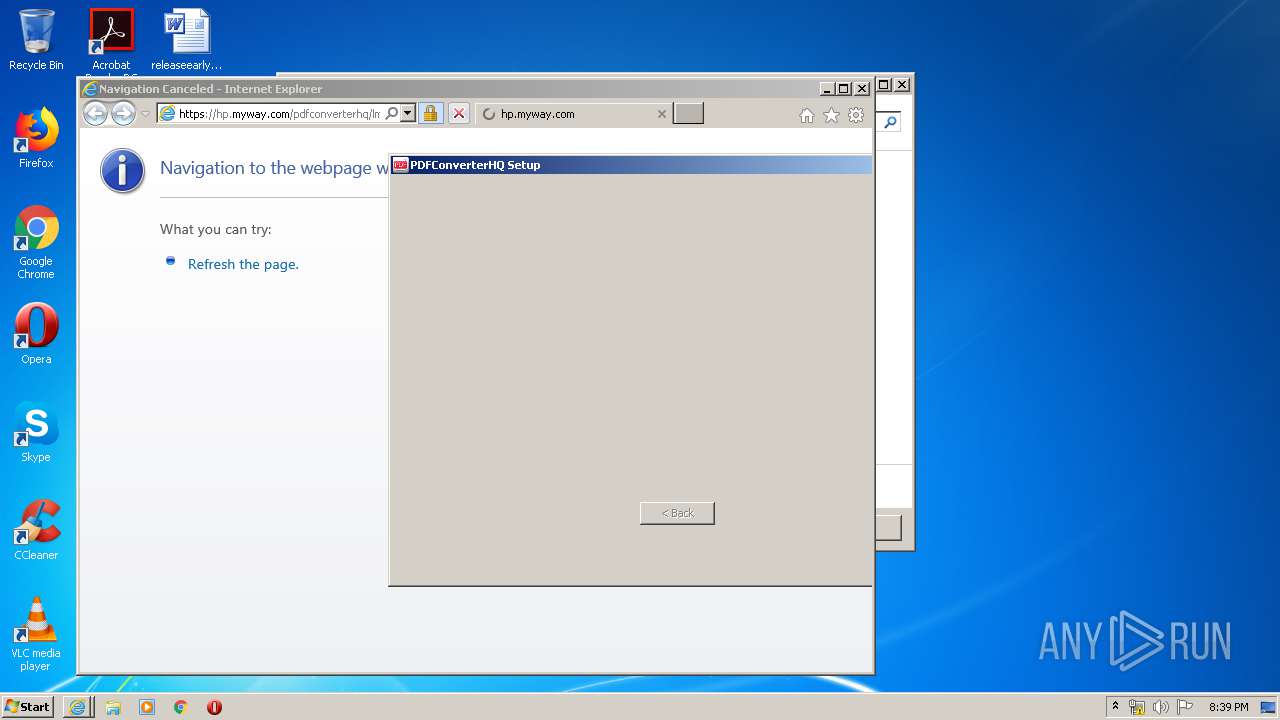This screenshot has height=720, width=1280.
Task: Open the Windows Start menu
Action: tap(27, 706)
